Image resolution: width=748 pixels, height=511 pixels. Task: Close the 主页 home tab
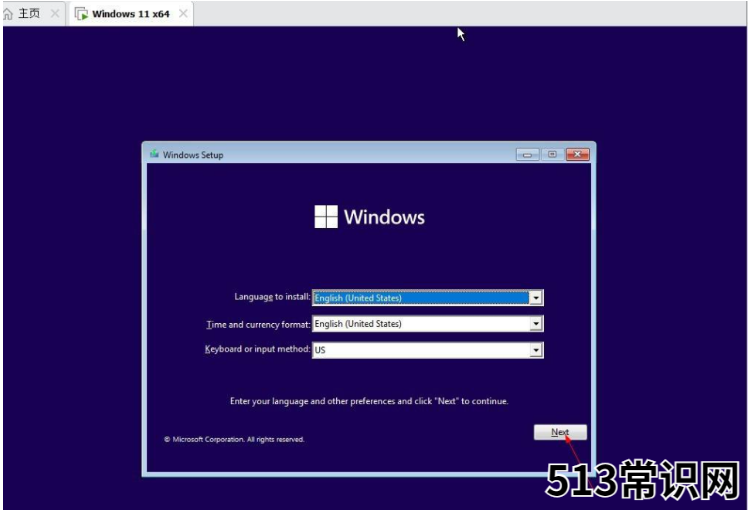(55, 13)
